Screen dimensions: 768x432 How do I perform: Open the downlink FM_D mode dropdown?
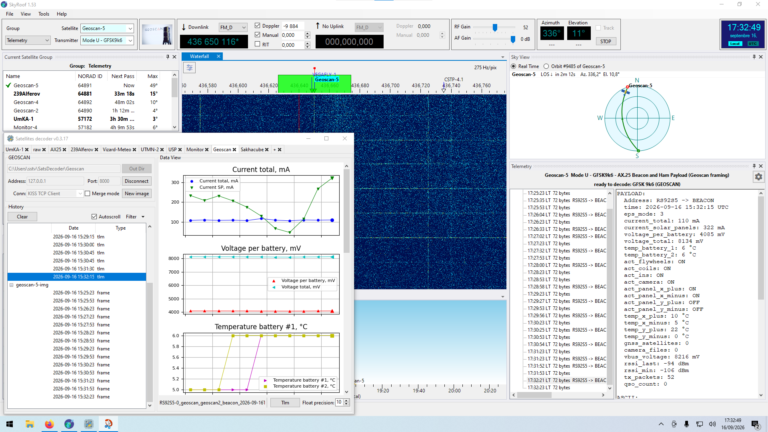click(233, 27)
